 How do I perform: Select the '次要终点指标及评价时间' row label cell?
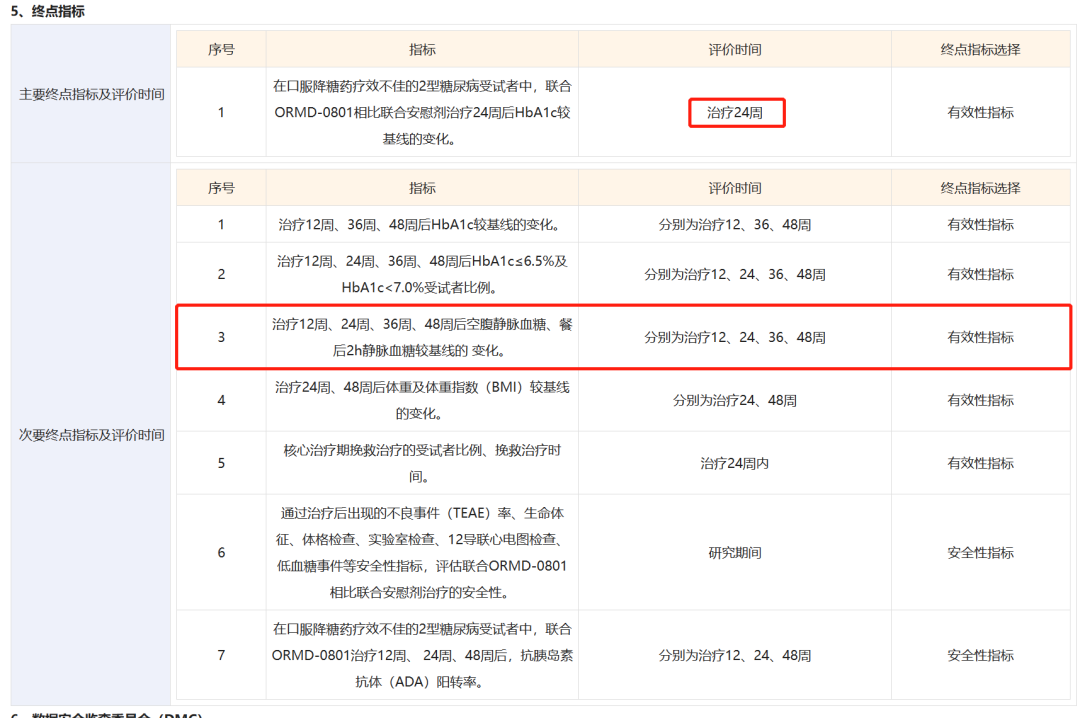pos(92,435)
